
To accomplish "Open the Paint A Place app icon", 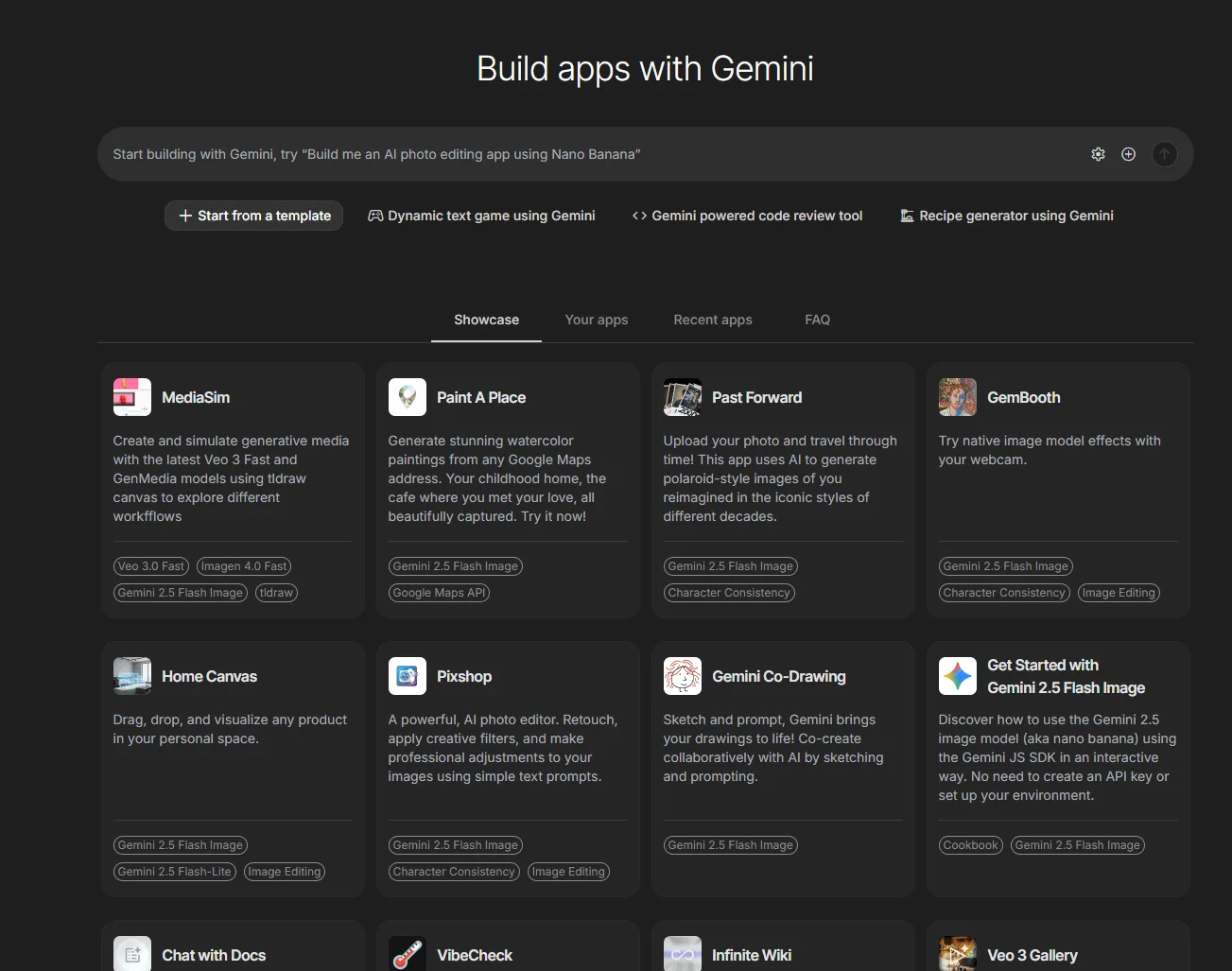I will pyautogui.click(x=408, y=397).
